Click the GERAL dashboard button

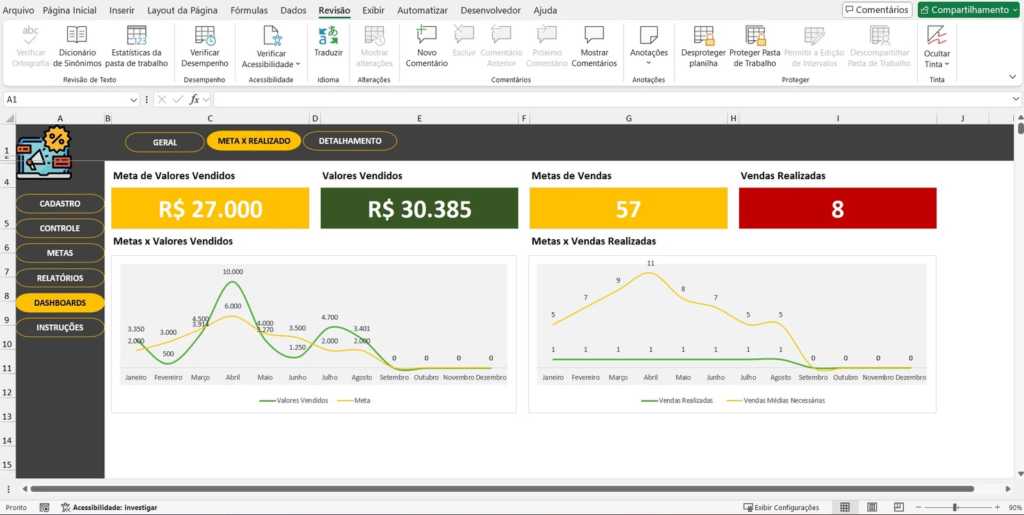(165, 142)
